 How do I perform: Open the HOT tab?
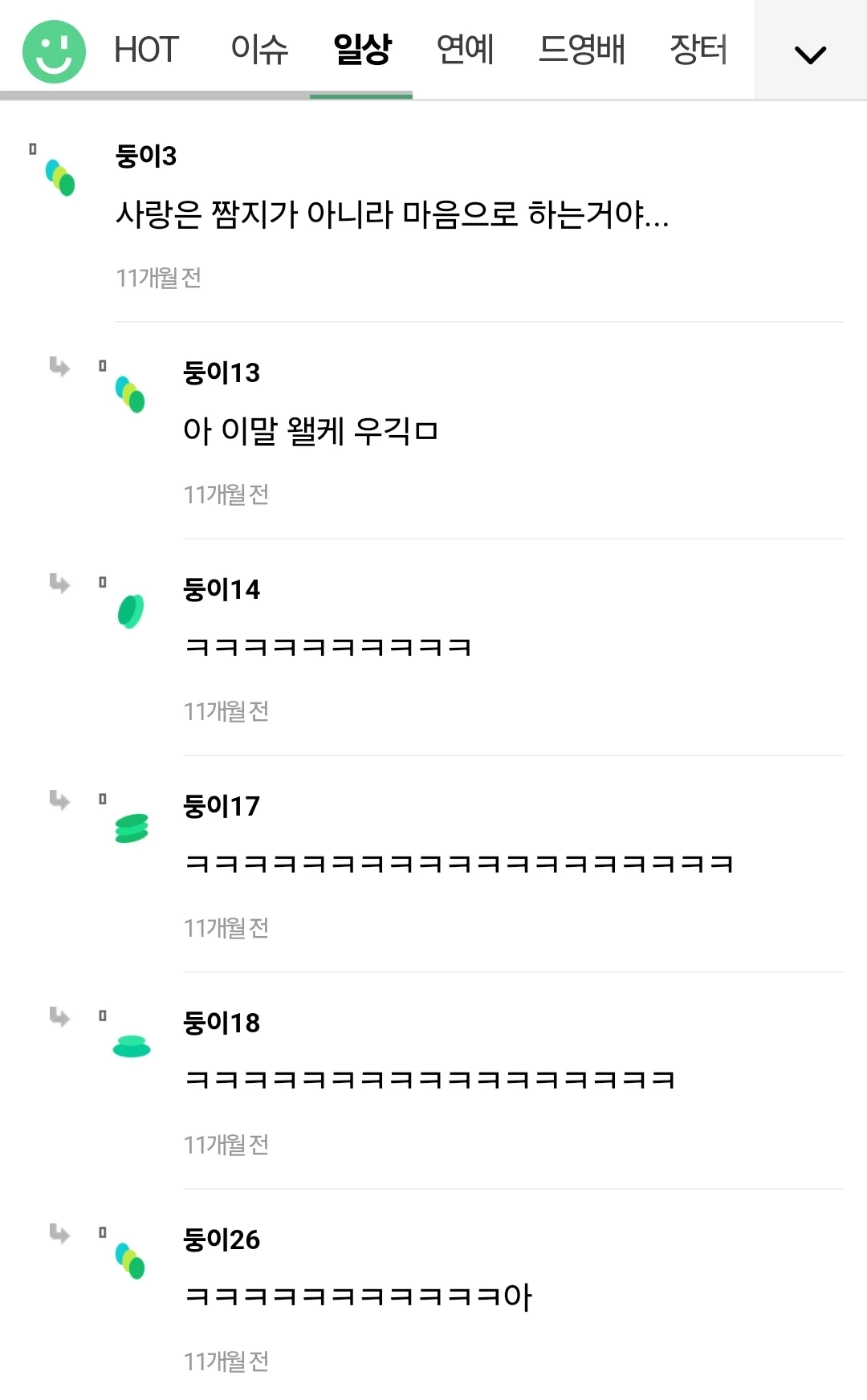tap(146, 50)
